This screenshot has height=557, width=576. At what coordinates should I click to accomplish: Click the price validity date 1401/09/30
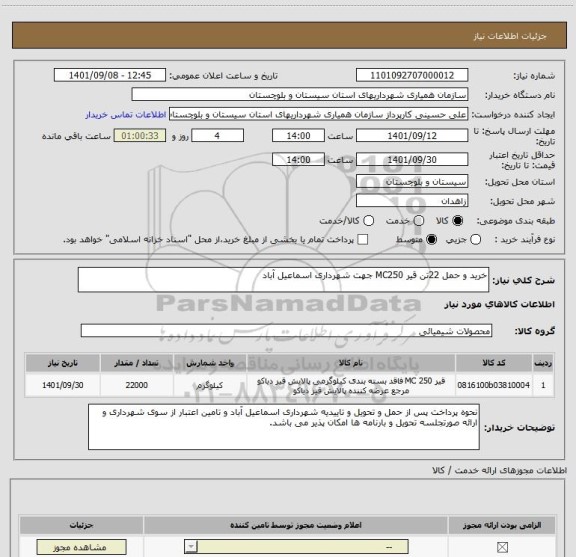coord(412,160)
